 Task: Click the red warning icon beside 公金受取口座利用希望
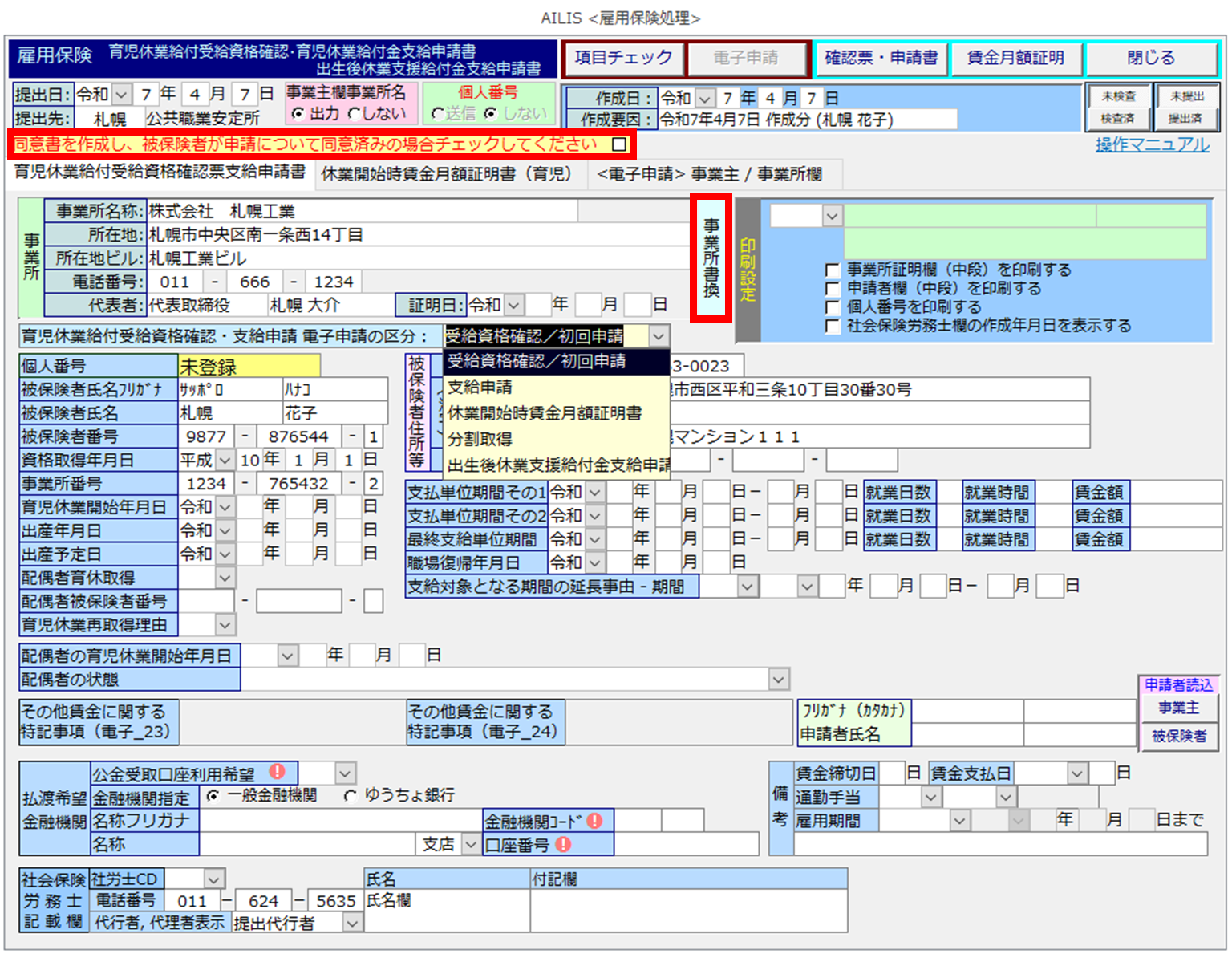point(278,772)
